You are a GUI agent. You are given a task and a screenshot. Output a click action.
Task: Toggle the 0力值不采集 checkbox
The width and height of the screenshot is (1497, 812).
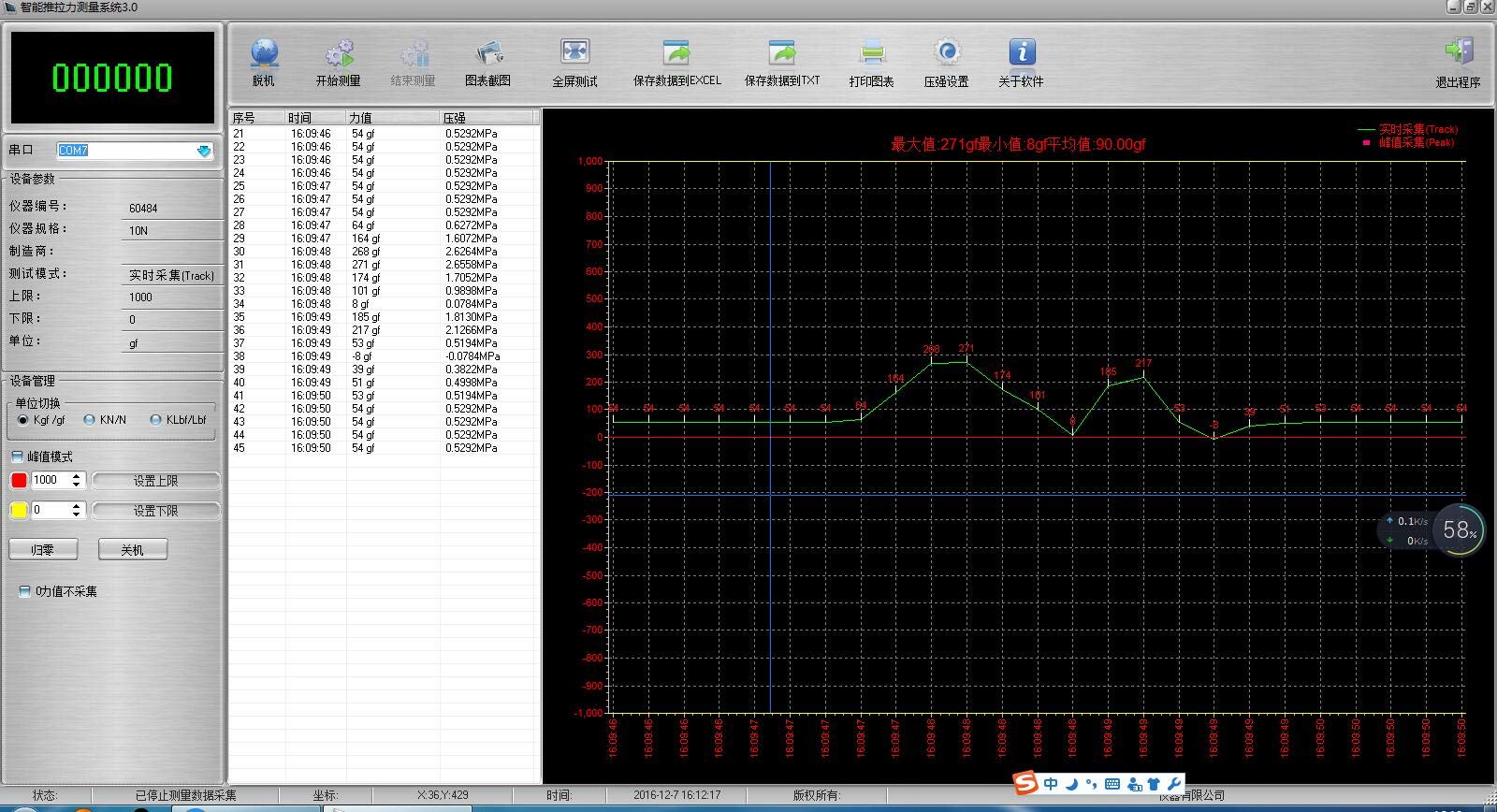(25, 591)
